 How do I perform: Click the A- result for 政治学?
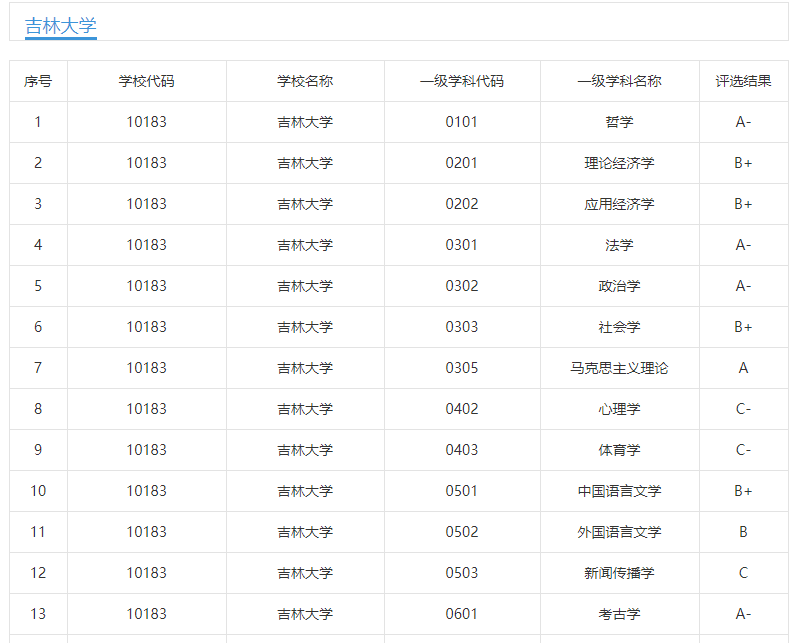743,286
